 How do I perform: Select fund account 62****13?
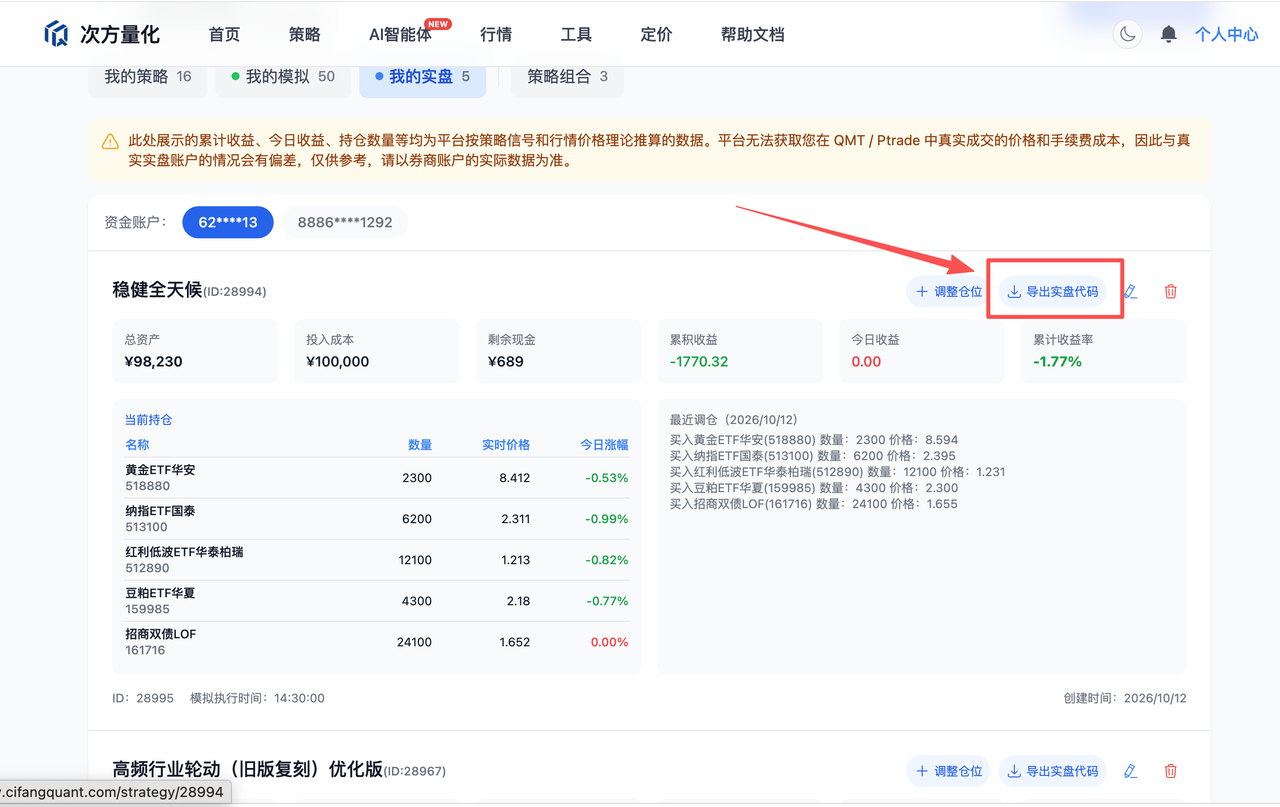pos(228,222)
